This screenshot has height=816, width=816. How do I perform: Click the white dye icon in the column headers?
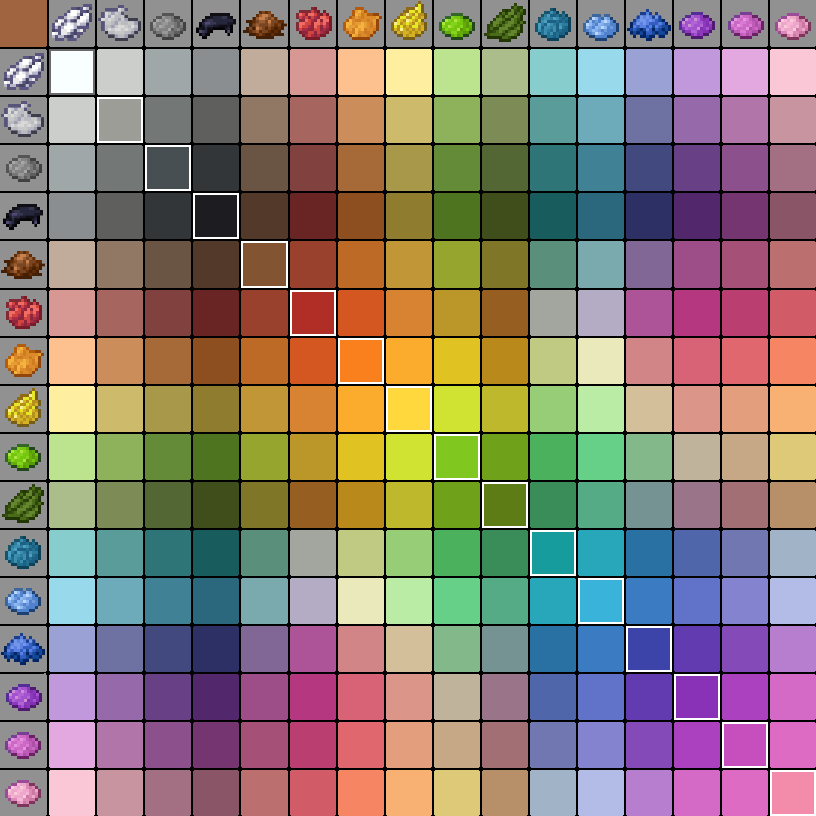[72, 23]
